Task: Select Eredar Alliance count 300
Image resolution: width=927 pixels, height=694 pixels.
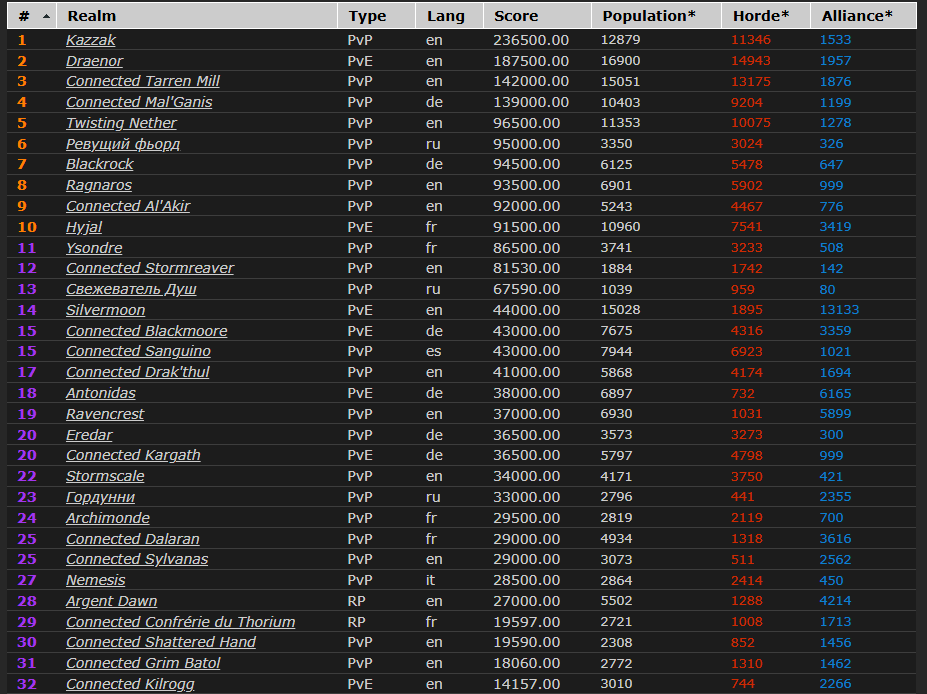Action: pyautogui.click(x=831, y=435)
